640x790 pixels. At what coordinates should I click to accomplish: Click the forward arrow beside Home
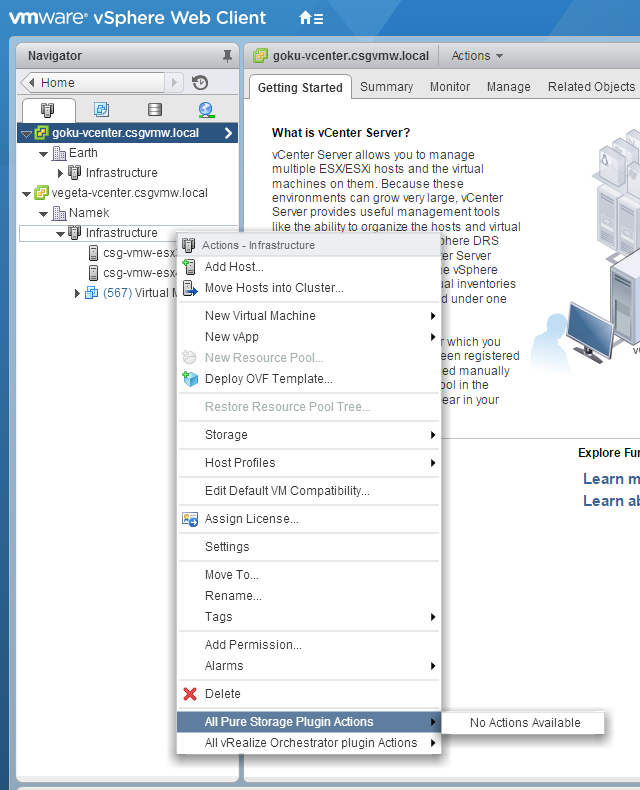click(174, 82)
